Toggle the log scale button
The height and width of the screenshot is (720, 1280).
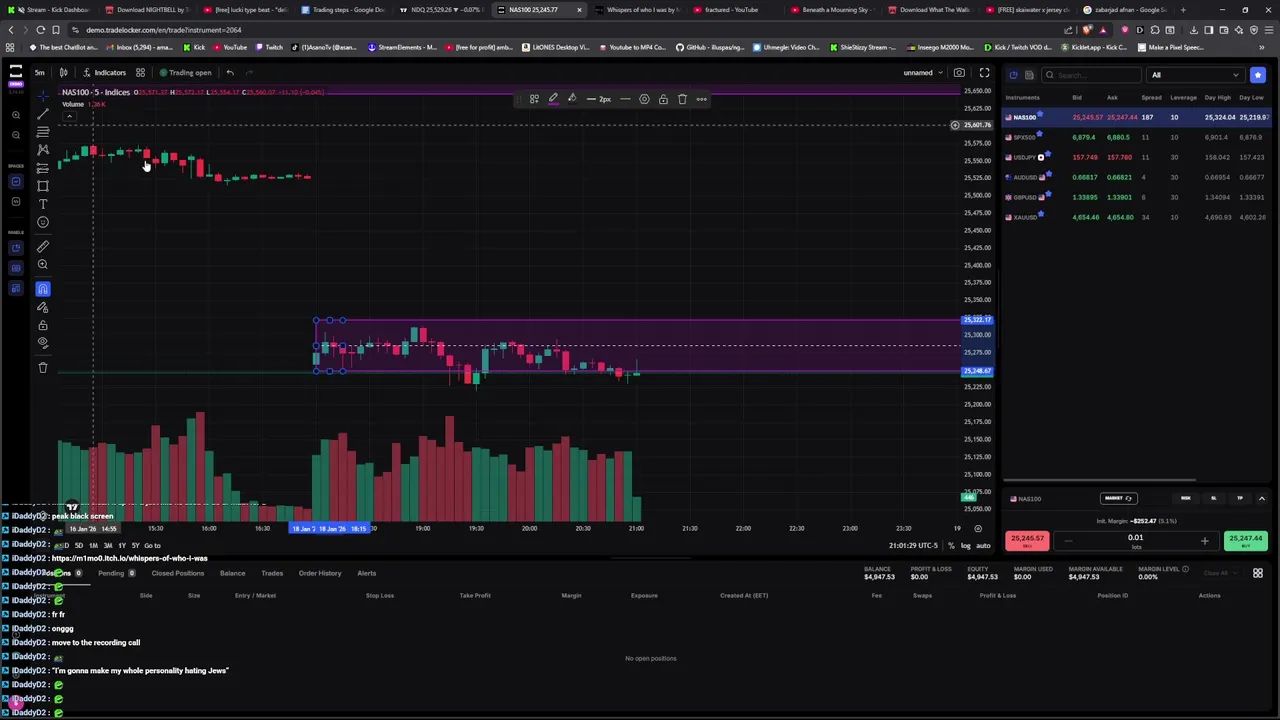[x=965, y=546]
